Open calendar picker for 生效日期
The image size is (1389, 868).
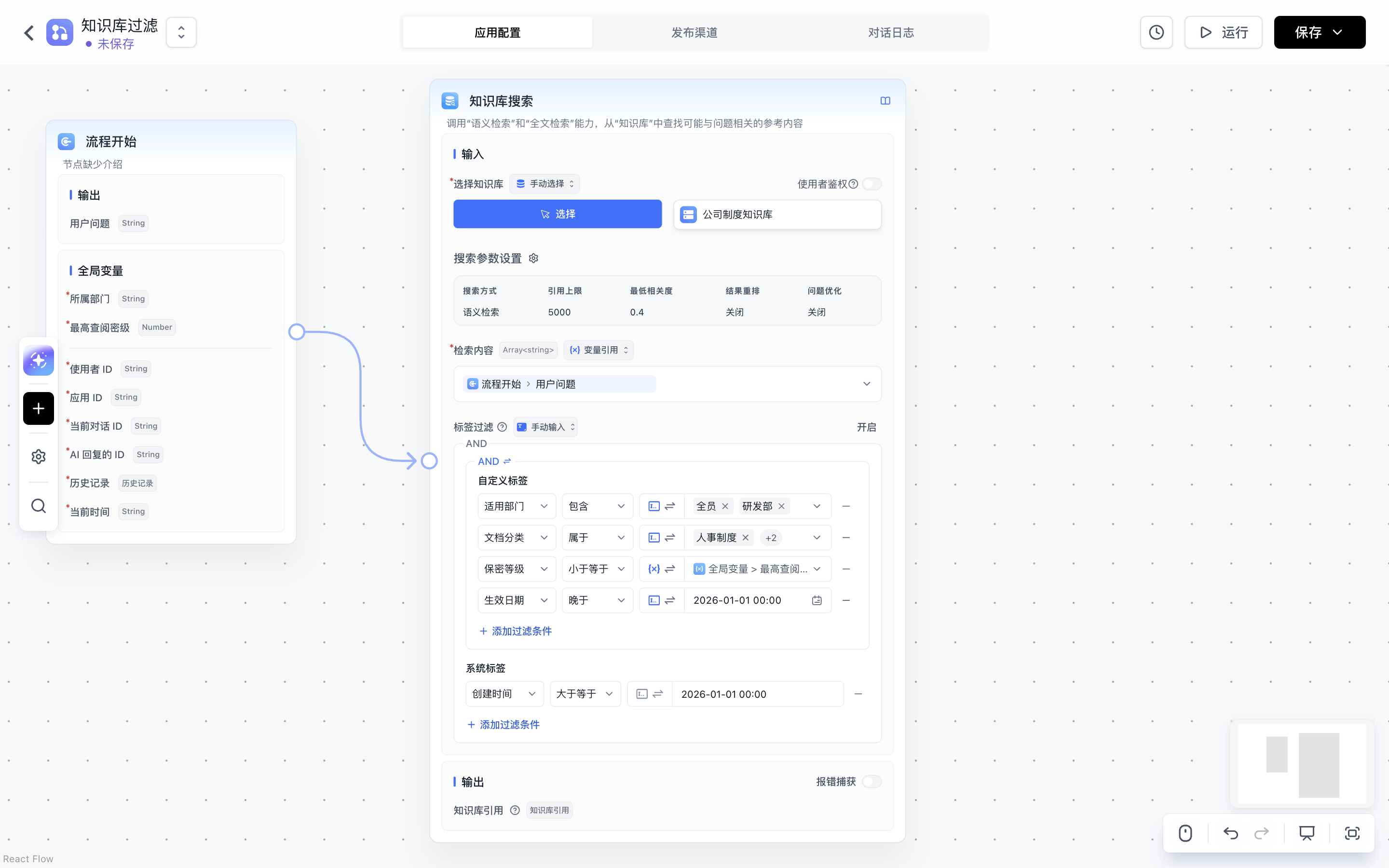pyautogui.click(x=817, y=600)
